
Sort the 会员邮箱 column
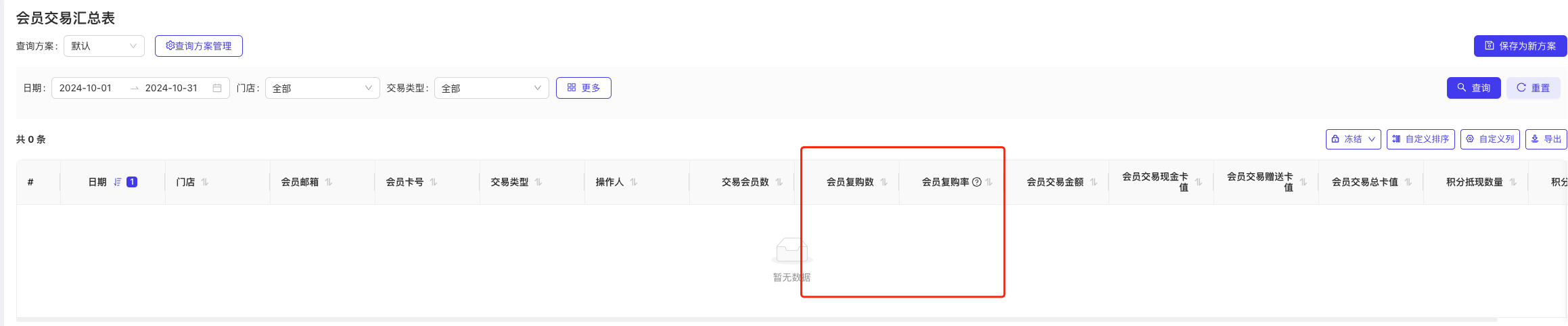tap(329, 182)
